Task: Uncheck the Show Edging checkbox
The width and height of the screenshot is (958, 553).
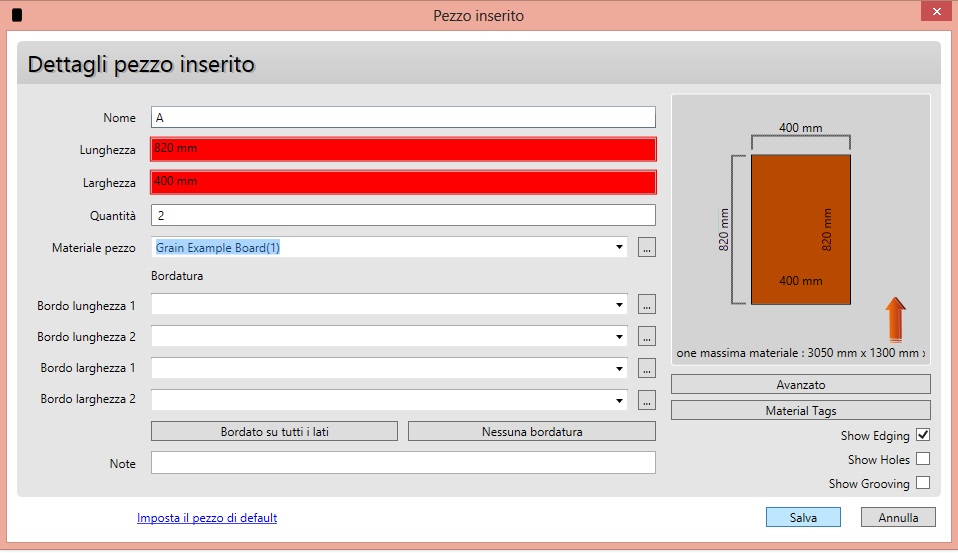Action: coord(922,435)
